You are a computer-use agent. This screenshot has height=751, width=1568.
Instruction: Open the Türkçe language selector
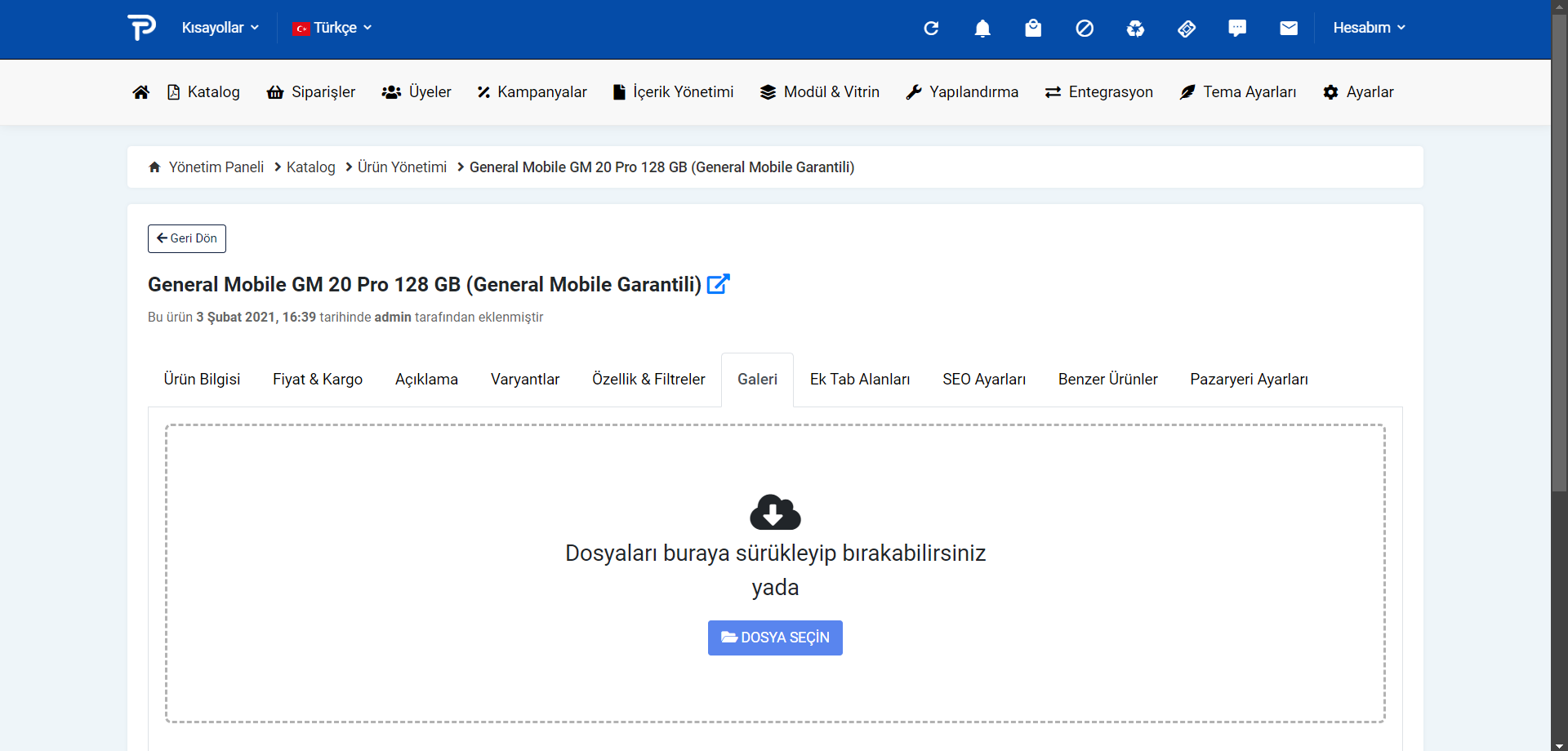(x=332, y=28)
